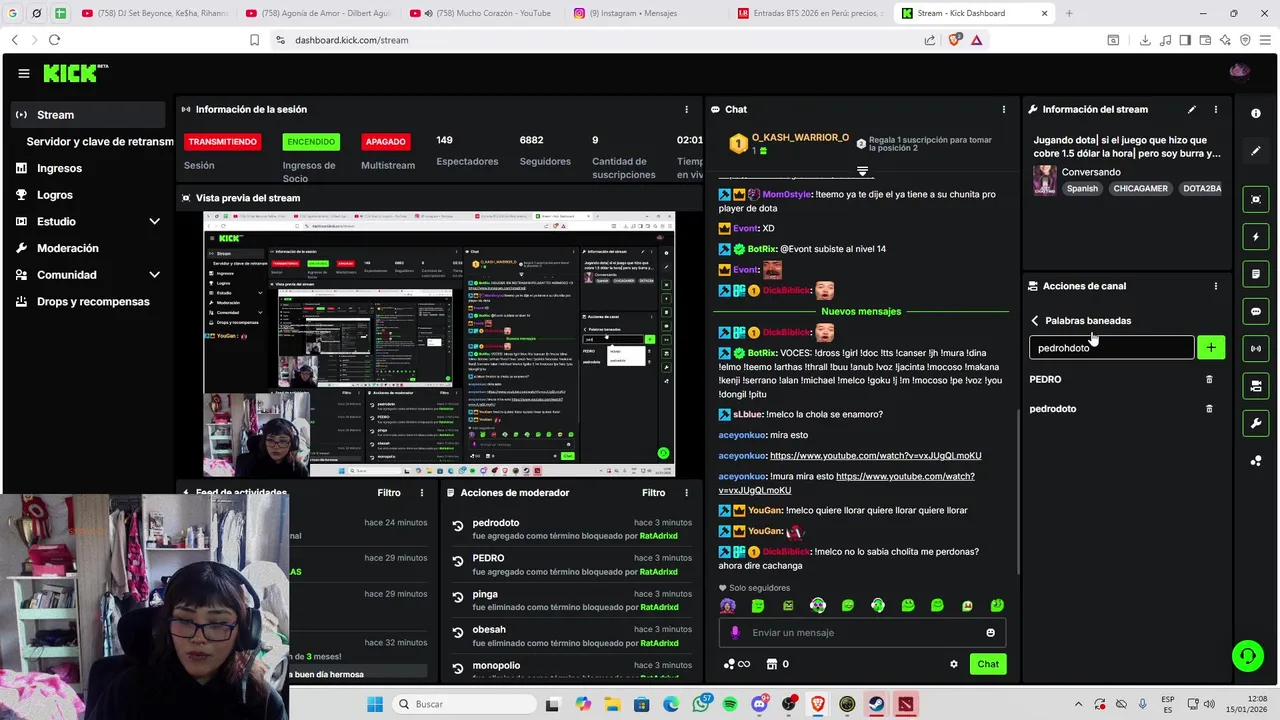This screenshot has width=1280, height=720.
Task: Jump to Nuevos mensajes in chat
Action: tap(861, 311)
